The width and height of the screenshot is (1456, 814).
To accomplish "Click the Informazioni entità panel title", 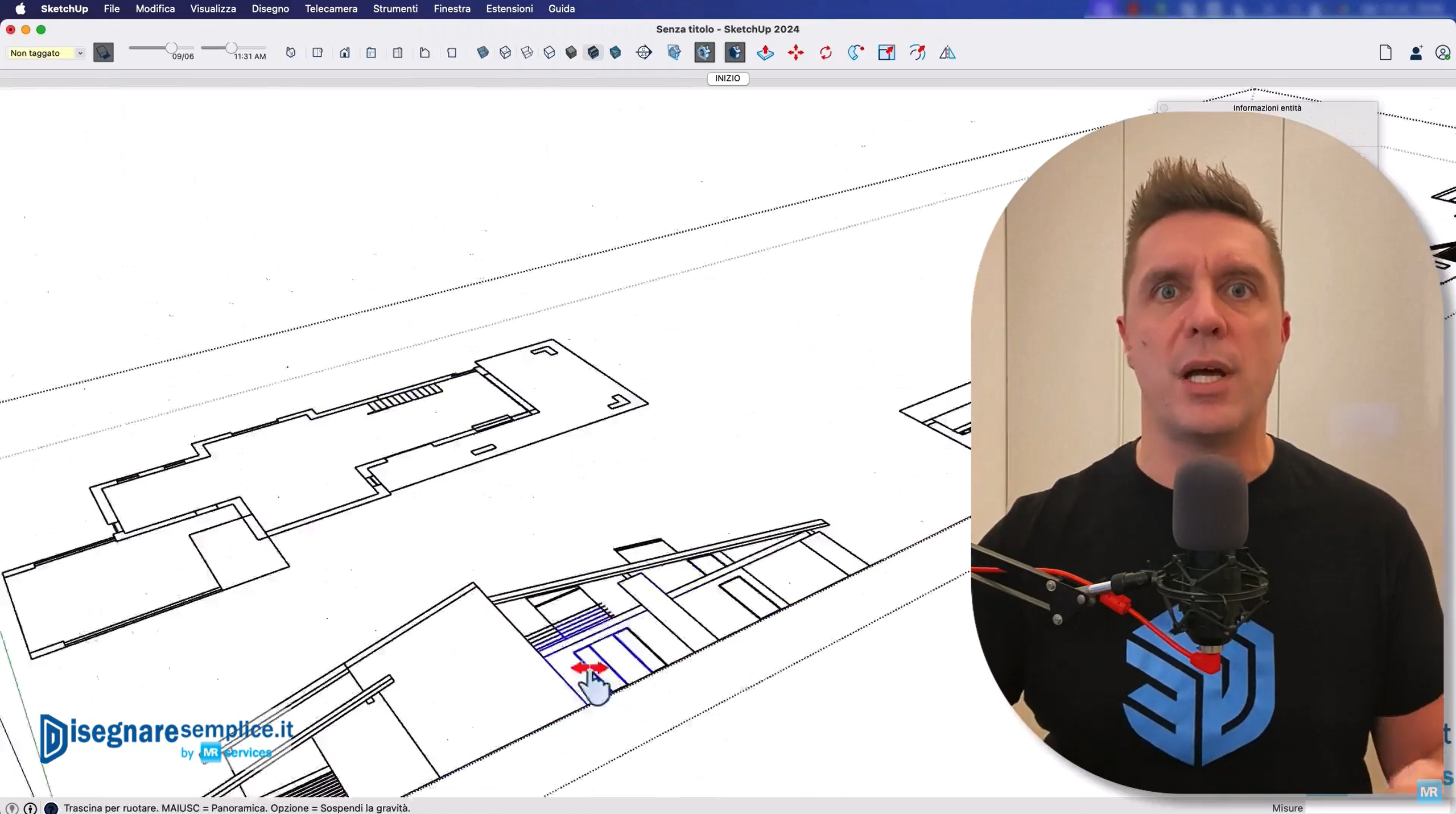I will click(1267, 108).
